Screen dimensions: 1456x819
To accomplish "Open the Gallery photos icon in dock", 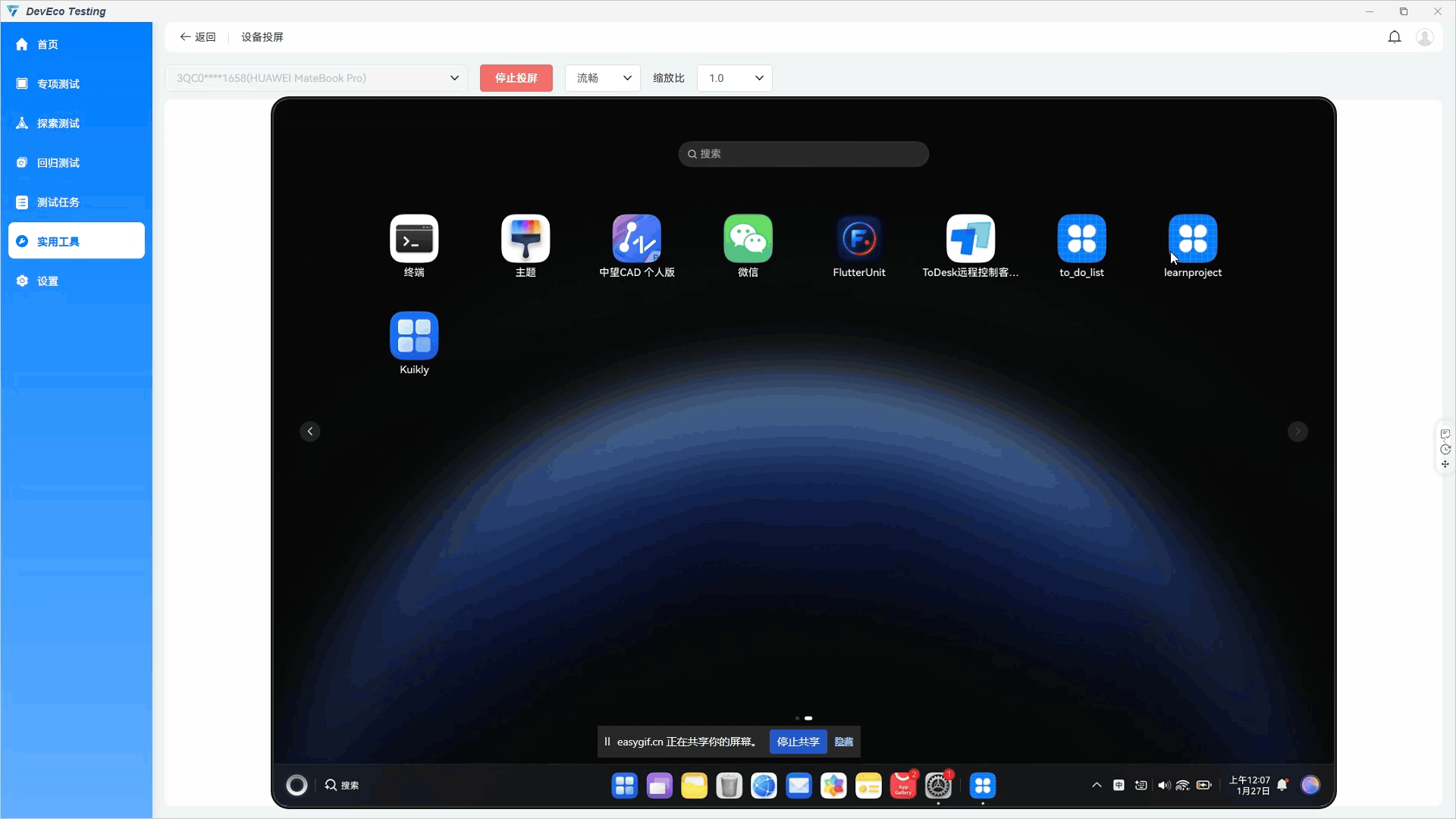I will click(x=833, y=786).
